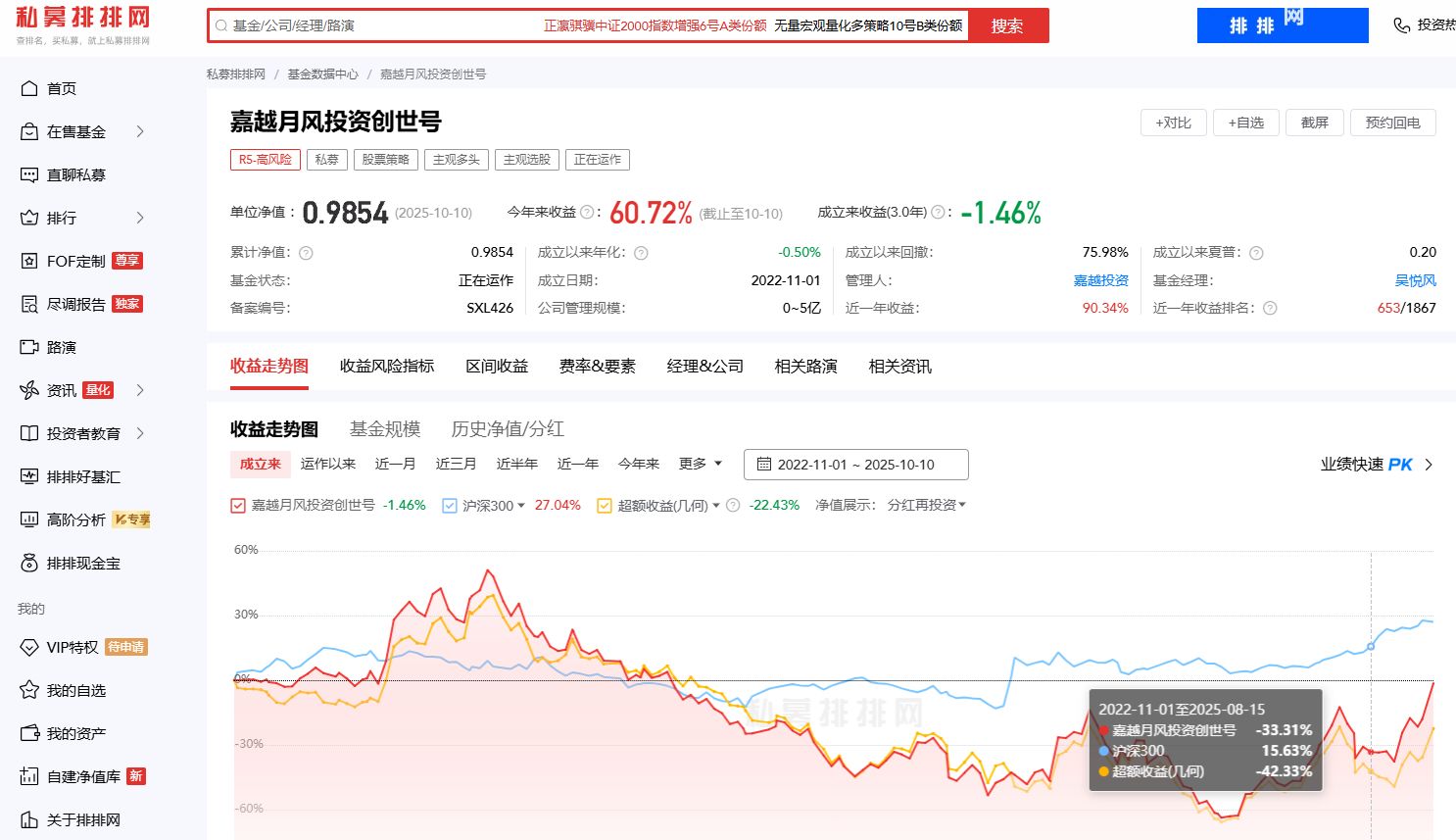1456x840 pixels.
Task: Toggle the 沪深300 benchmark checkbox
Action: coord(450,506)
